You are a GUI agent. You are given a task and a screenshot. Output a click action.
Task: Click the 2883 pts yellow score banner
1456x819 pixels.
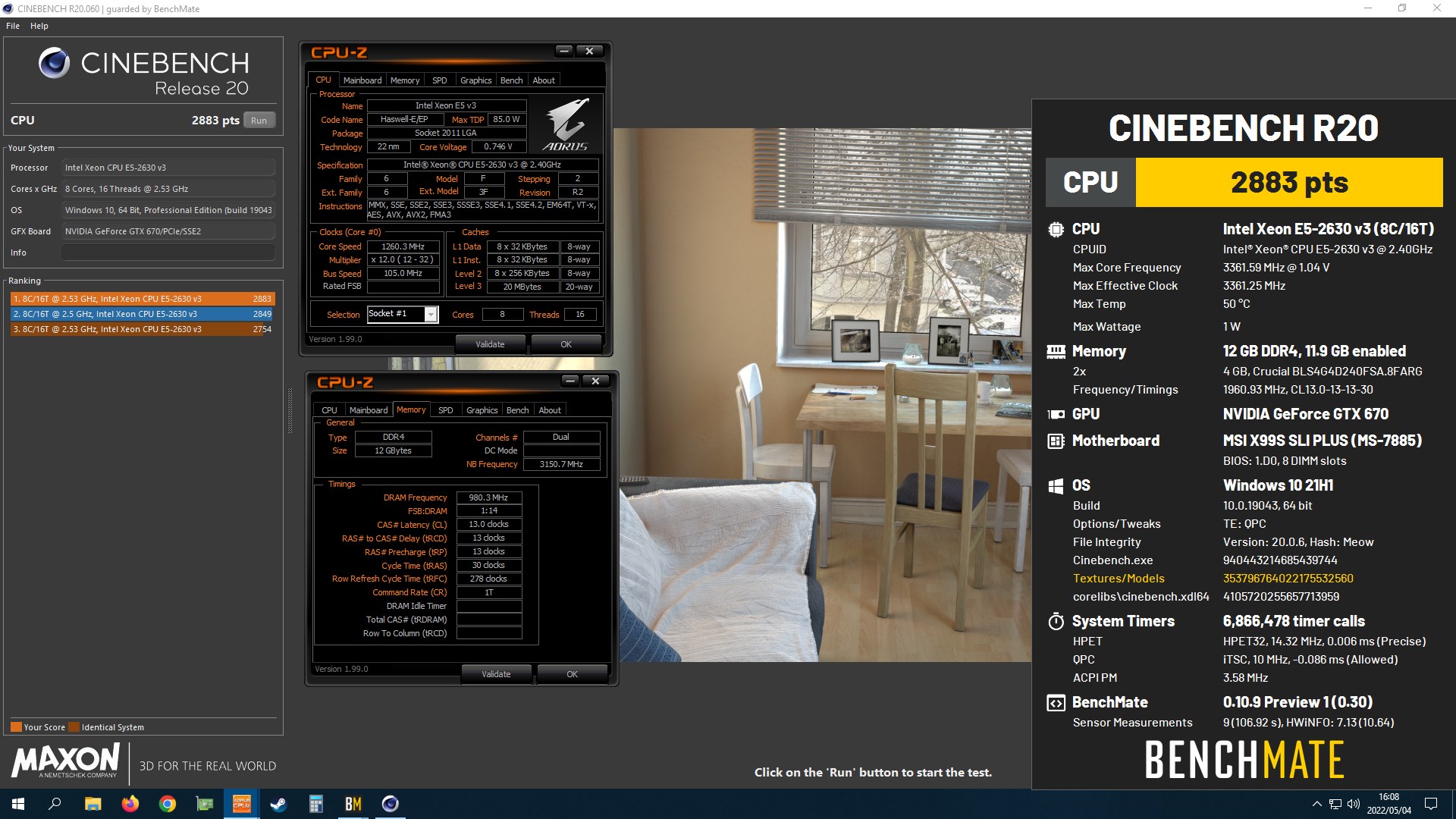click(x=1289, y=183)
